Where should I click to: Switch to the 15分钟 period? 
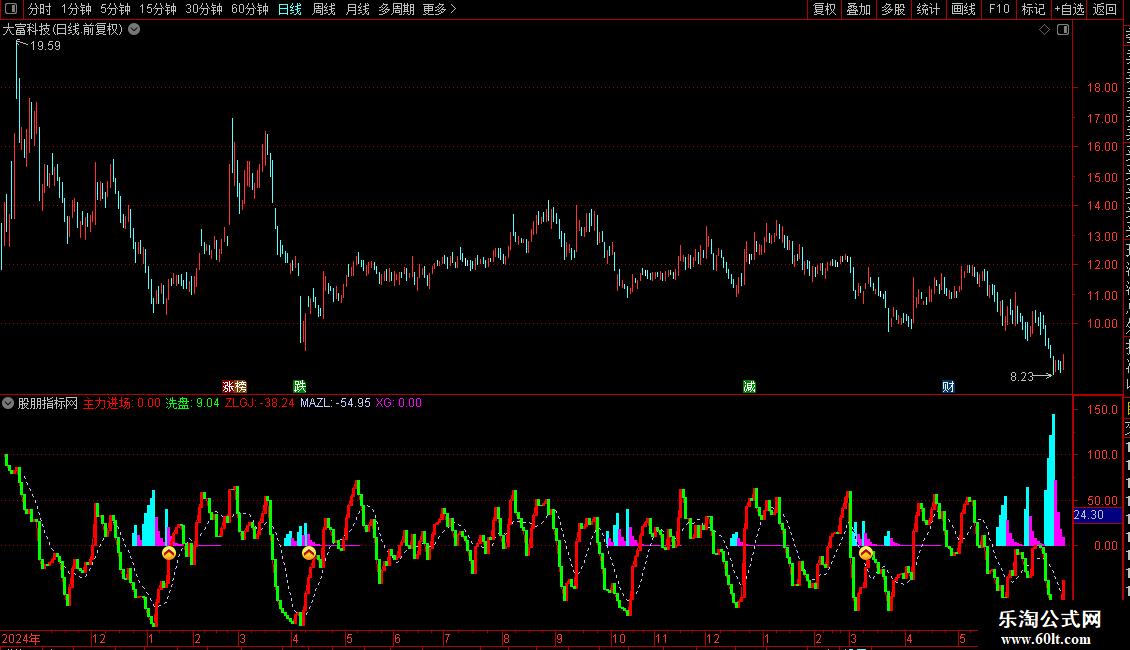tap(158, 9)
